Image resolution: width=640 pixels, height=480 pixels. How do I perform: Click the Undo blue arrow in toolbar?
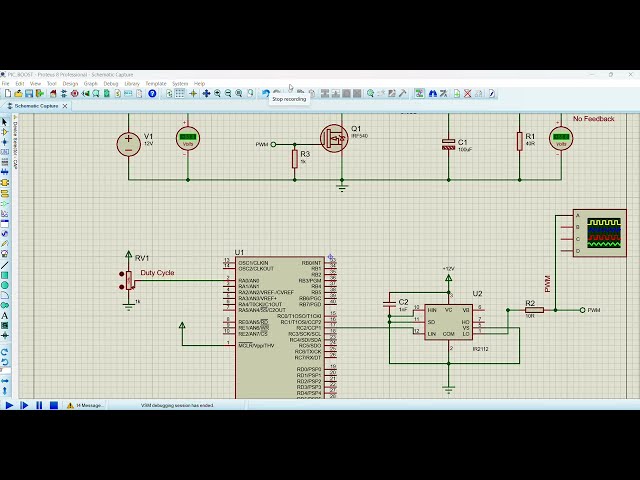tap(266, 94)
